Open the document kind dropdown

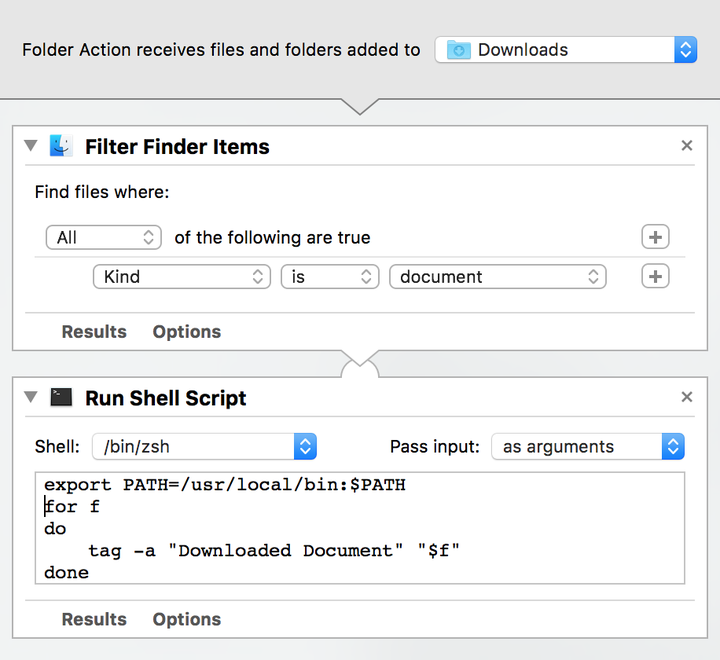[498, 277]
